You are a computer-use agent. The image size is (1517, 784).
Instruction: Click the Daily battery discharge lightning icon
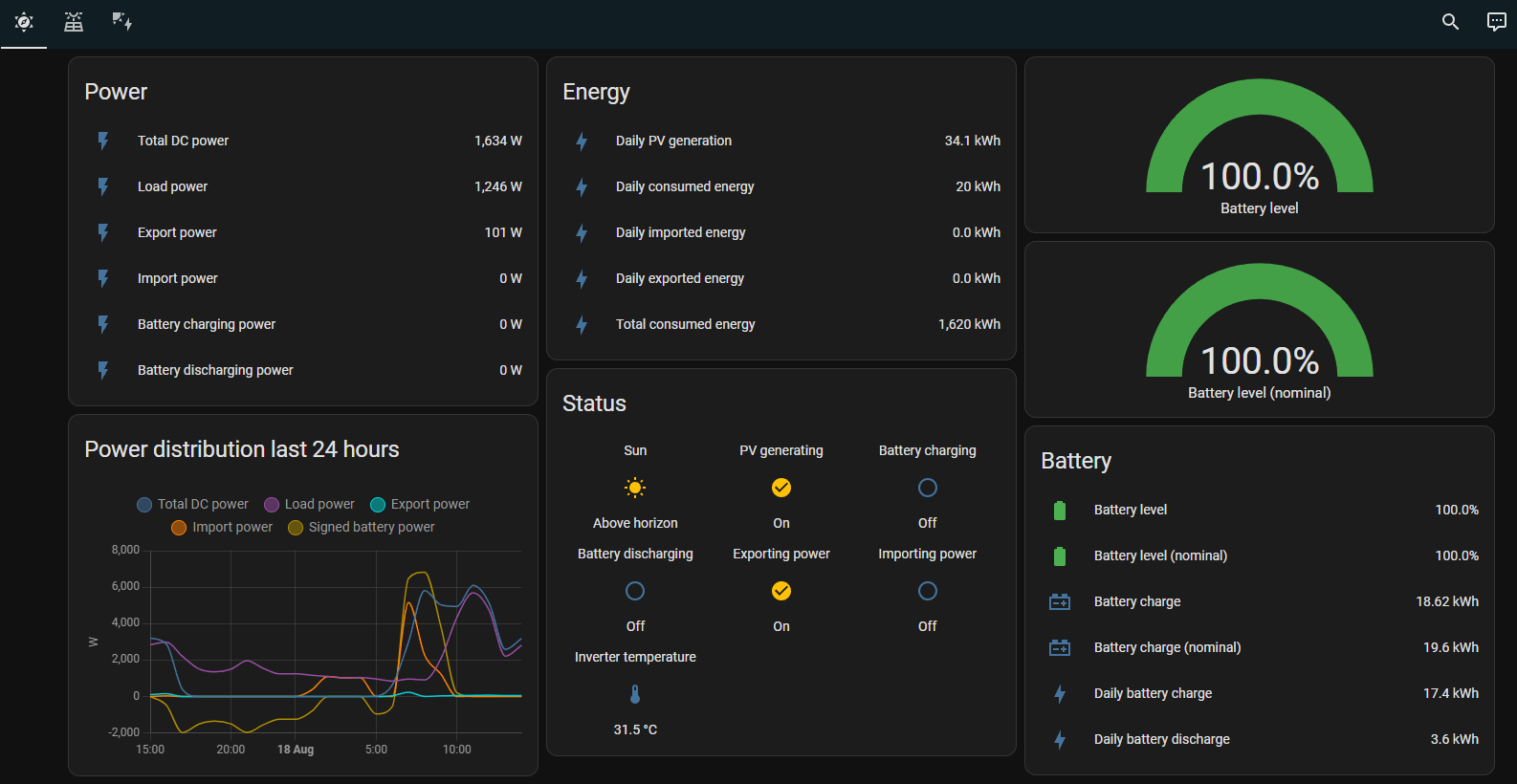coord(1060,740)
